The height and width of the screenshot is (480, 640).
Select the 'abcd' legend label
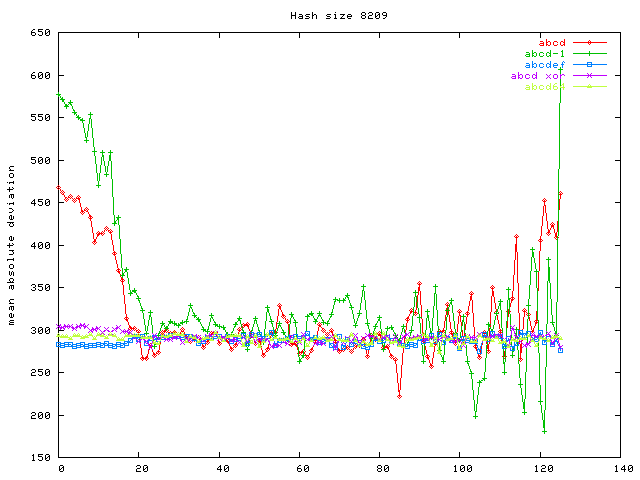click(x=552, y=43)
